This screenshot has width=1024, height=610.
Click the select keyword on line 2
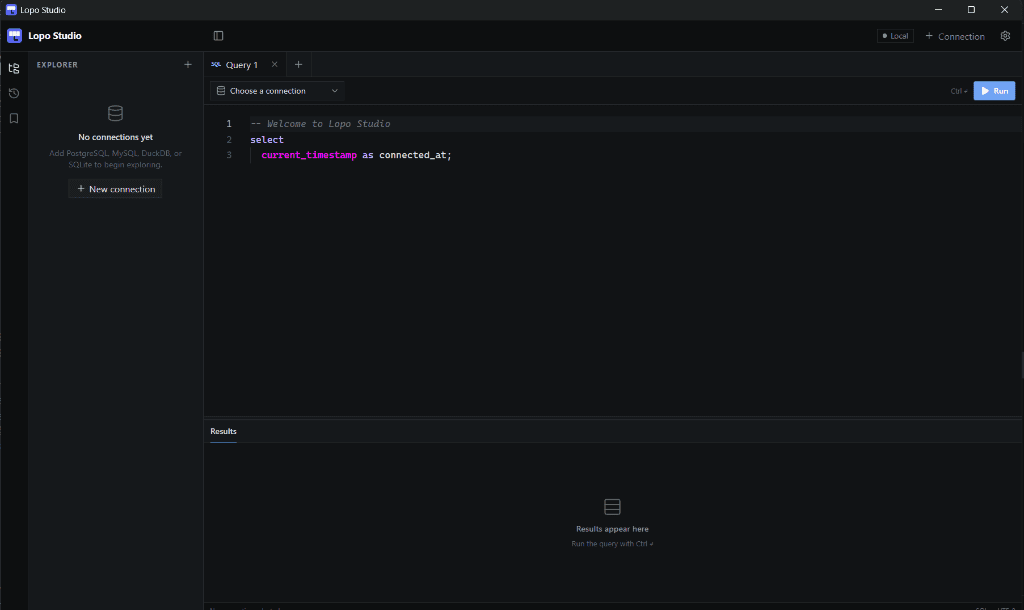pos(266,140)
